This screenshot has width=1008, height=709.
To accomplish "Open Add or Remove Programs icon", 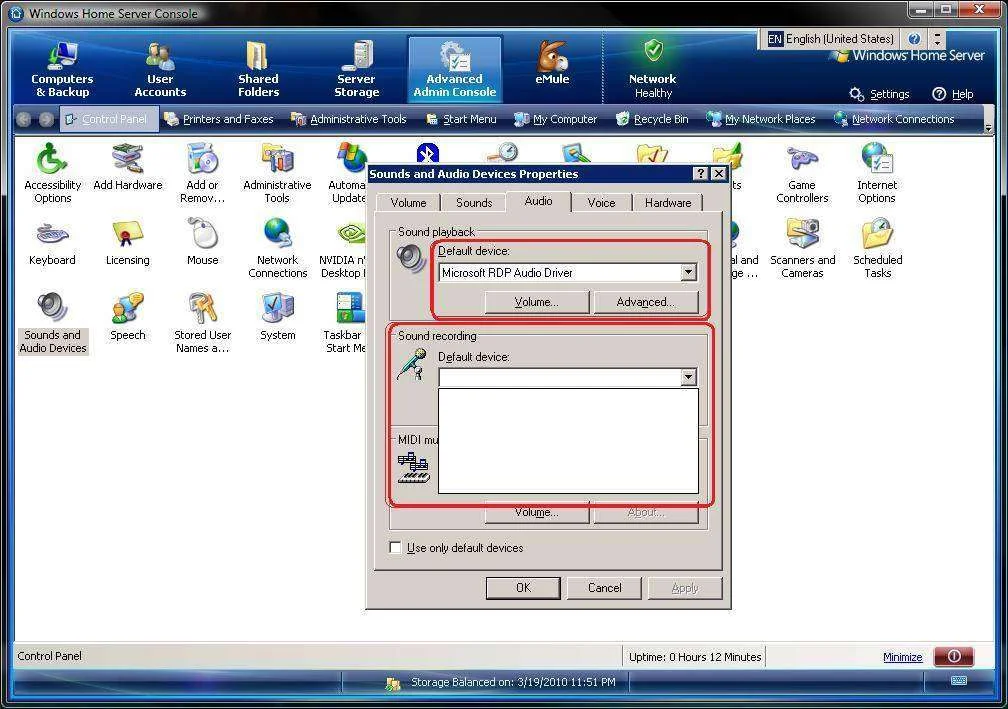I will [x=202, y=173].
